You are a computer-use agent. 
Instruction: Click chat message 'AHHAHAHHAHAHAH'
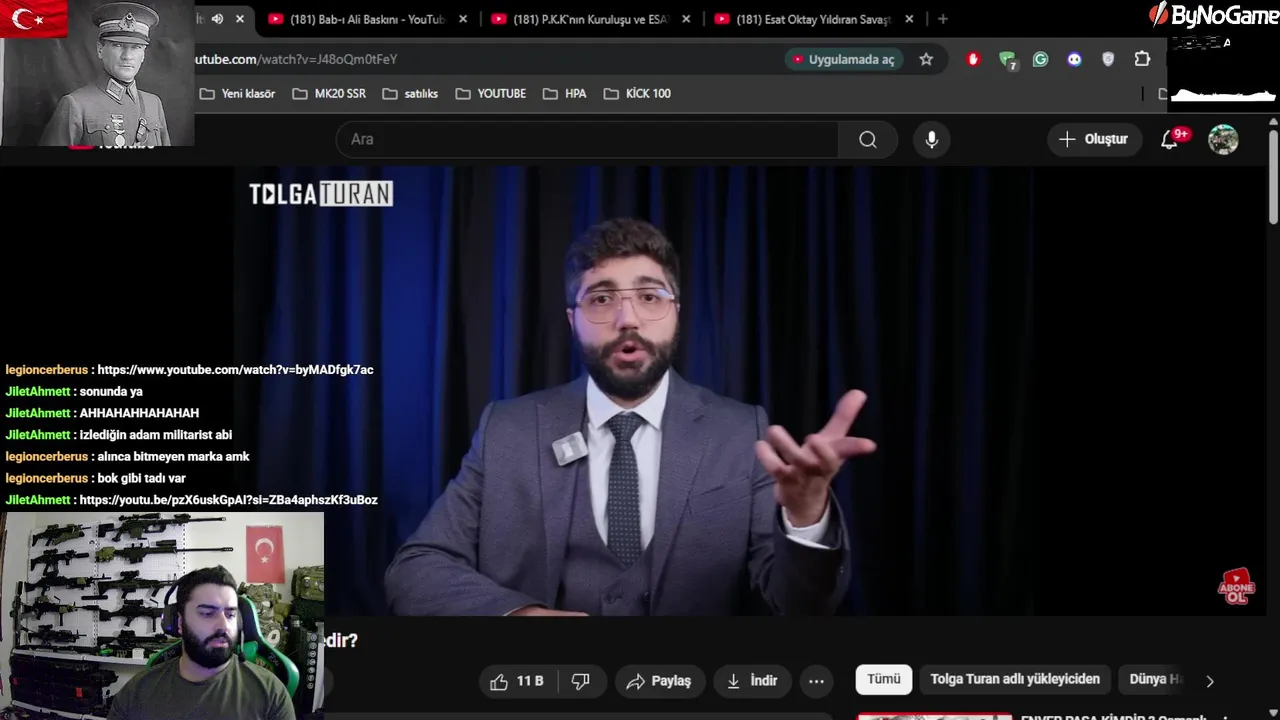tap(139, 413)
